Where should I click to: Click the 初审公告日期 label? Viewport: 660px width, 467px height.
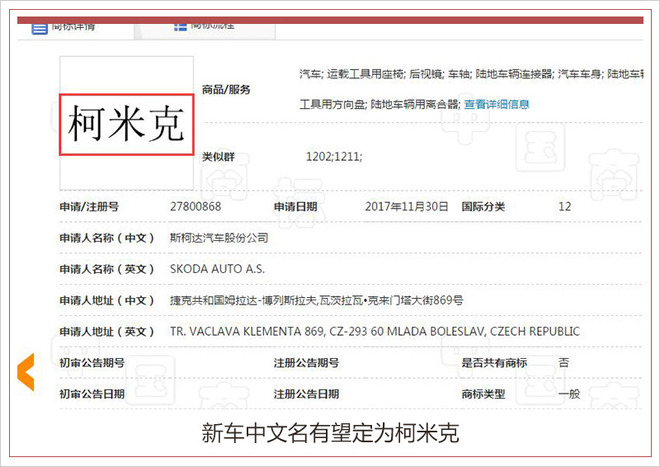tap(92, 394)
